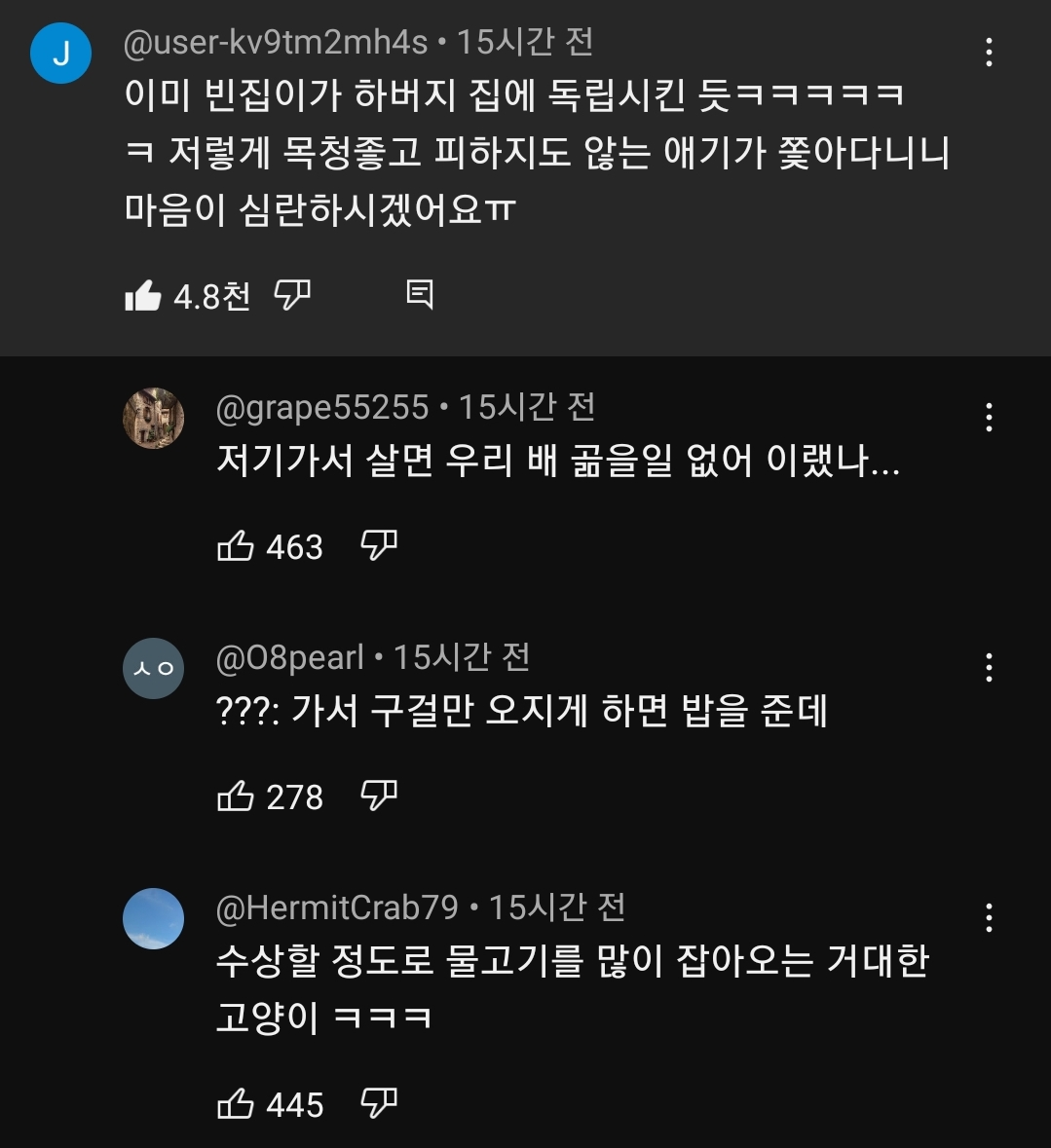
Task: Open grape55255's profile picture
Action: pos(153,419)
